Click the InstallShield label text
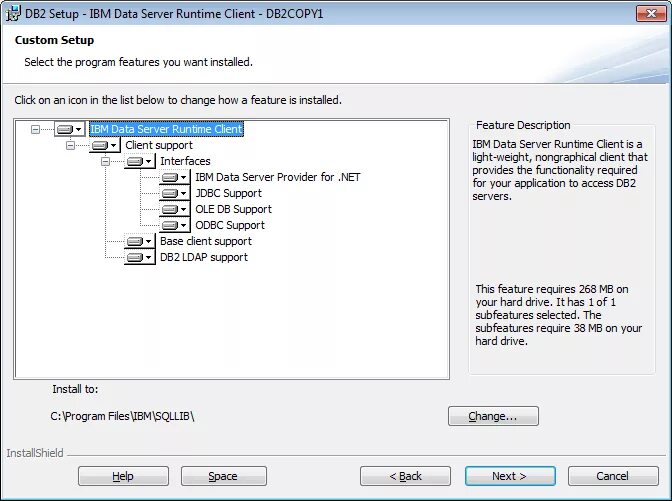The height and width of the screenshot is (501, 672). 35,453
